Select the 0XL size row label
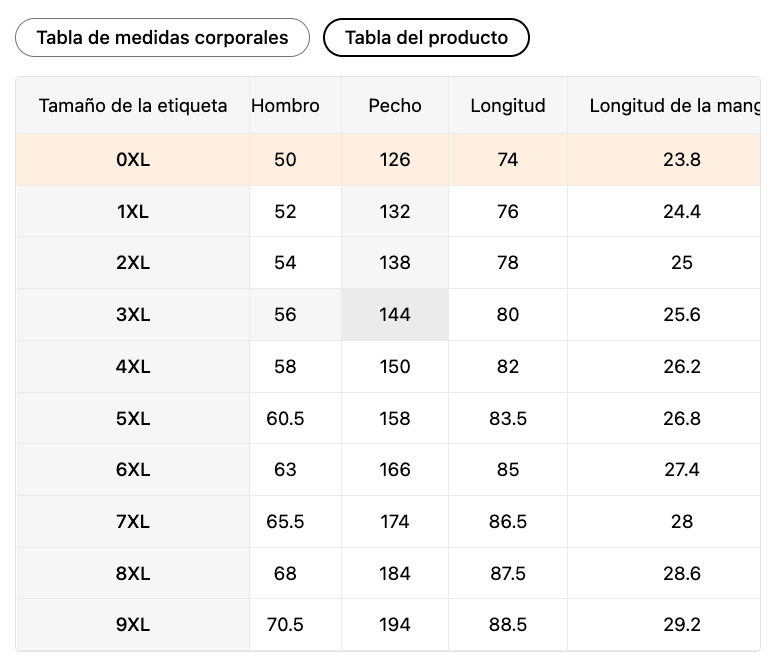 (133, 159)
